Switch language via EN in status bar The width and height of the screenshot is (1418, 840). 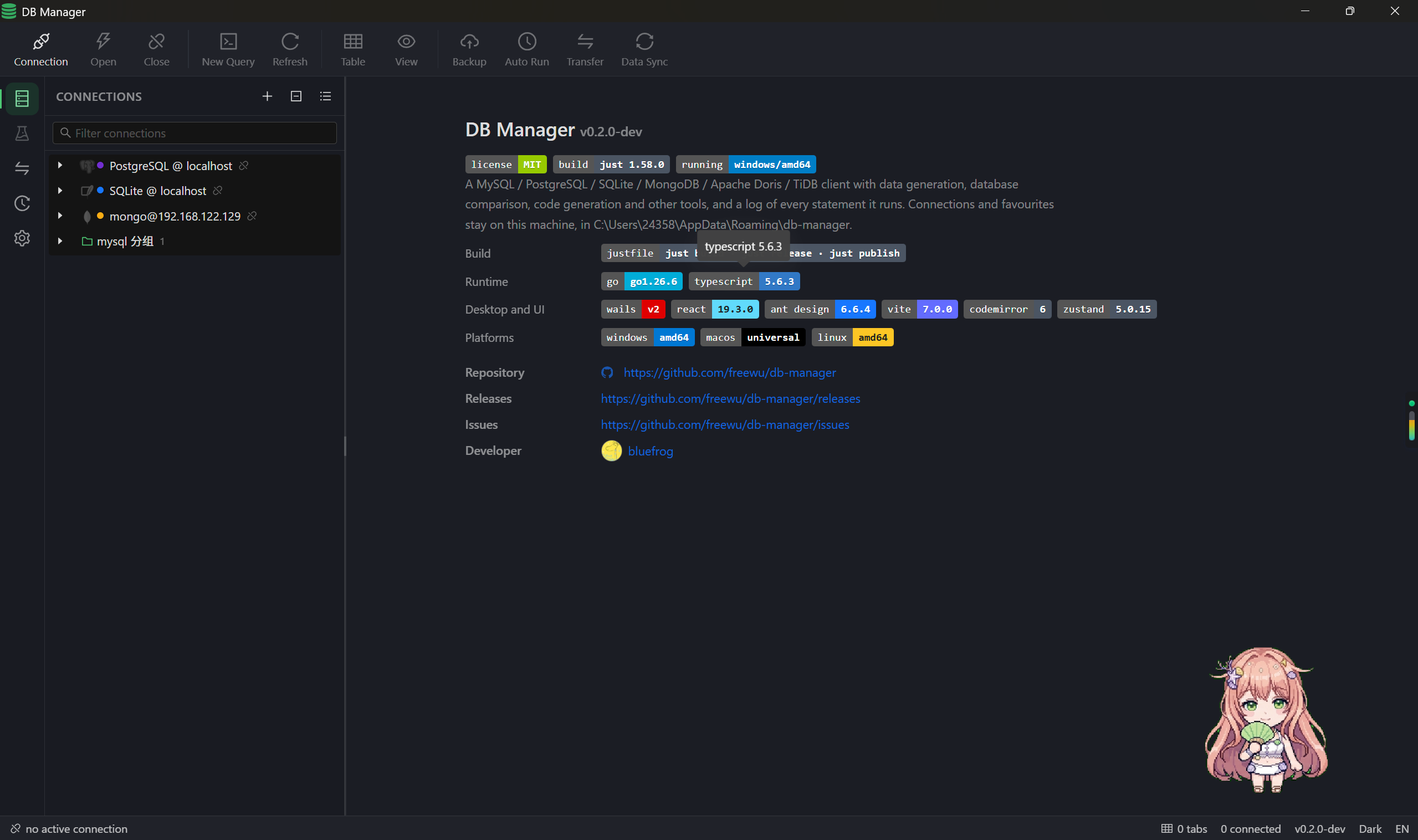coord(1401,829)
